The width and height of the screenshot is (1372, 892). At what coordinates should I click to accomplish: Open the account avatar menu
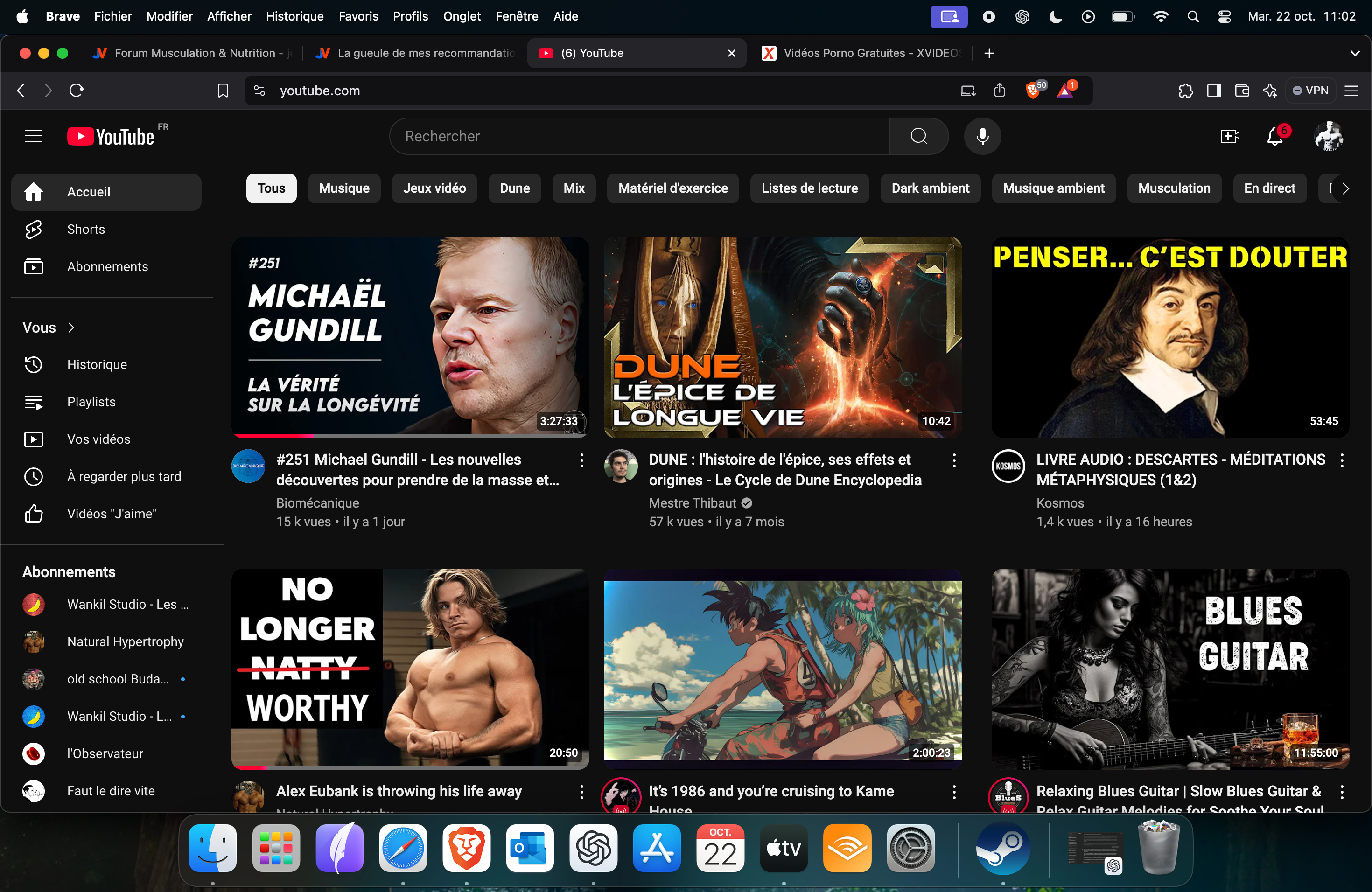click(1328, 137)
